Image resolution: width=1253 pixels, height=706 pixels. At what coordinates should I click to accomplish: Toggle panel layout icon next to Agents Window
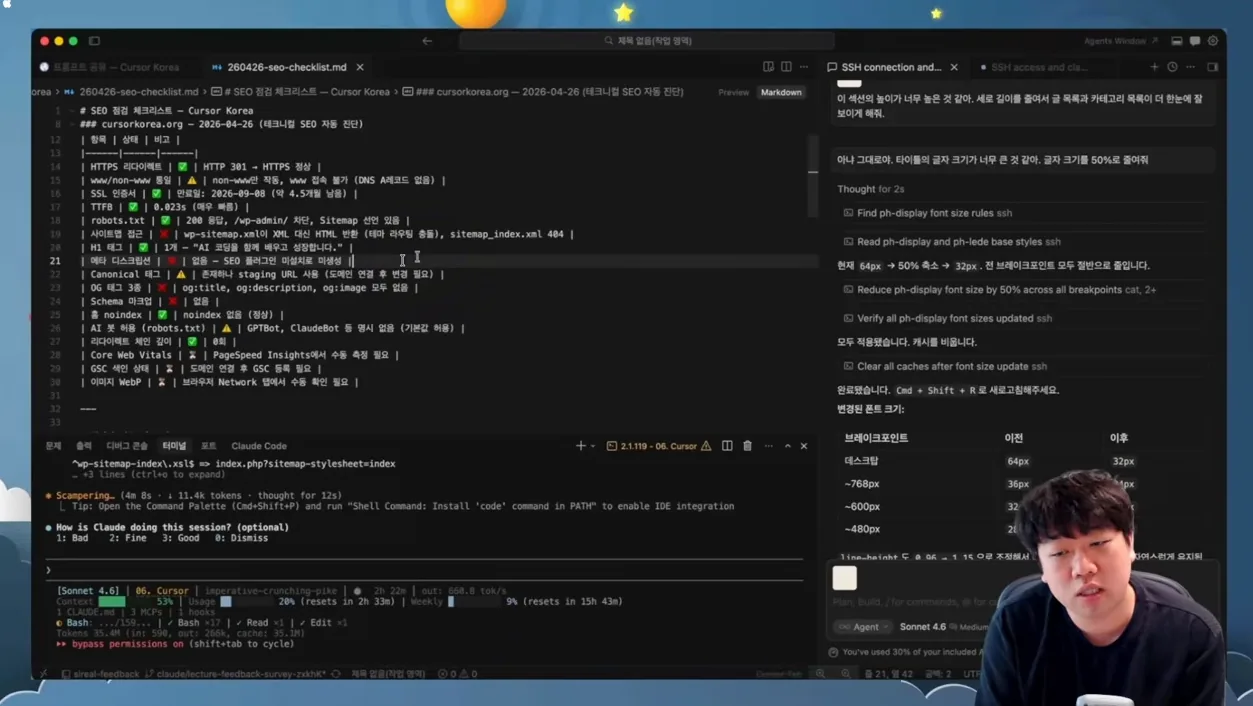tap(1177, 41)
